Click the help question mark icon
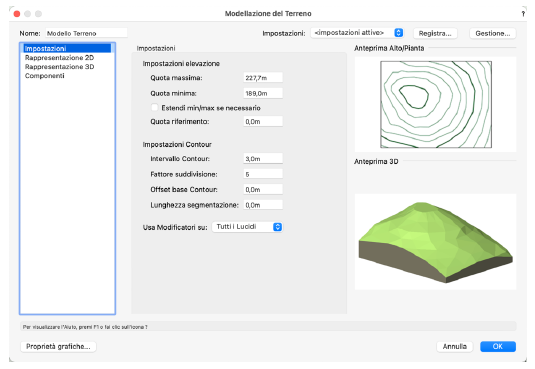The image size is (535, 369). pos(523,14)
